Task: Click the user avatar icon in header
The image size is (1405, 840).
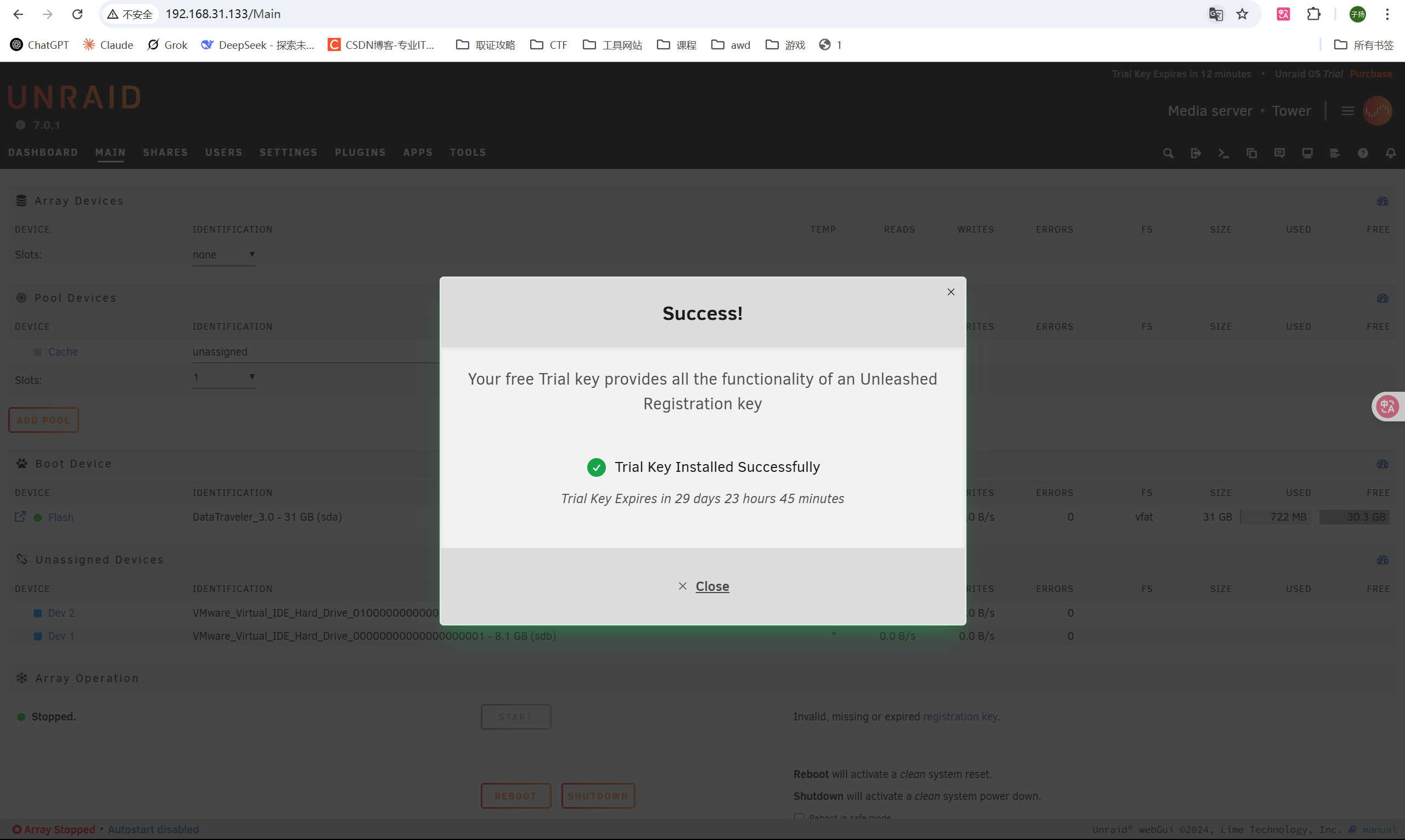Action: coord(1377,111)
